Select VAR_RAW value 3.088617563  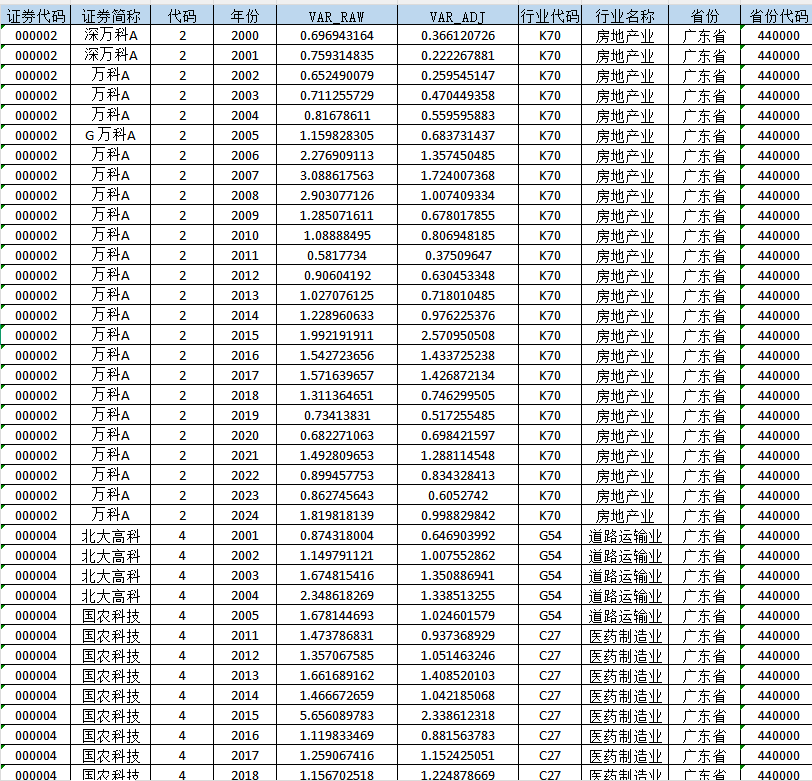[x=337, y=176]
